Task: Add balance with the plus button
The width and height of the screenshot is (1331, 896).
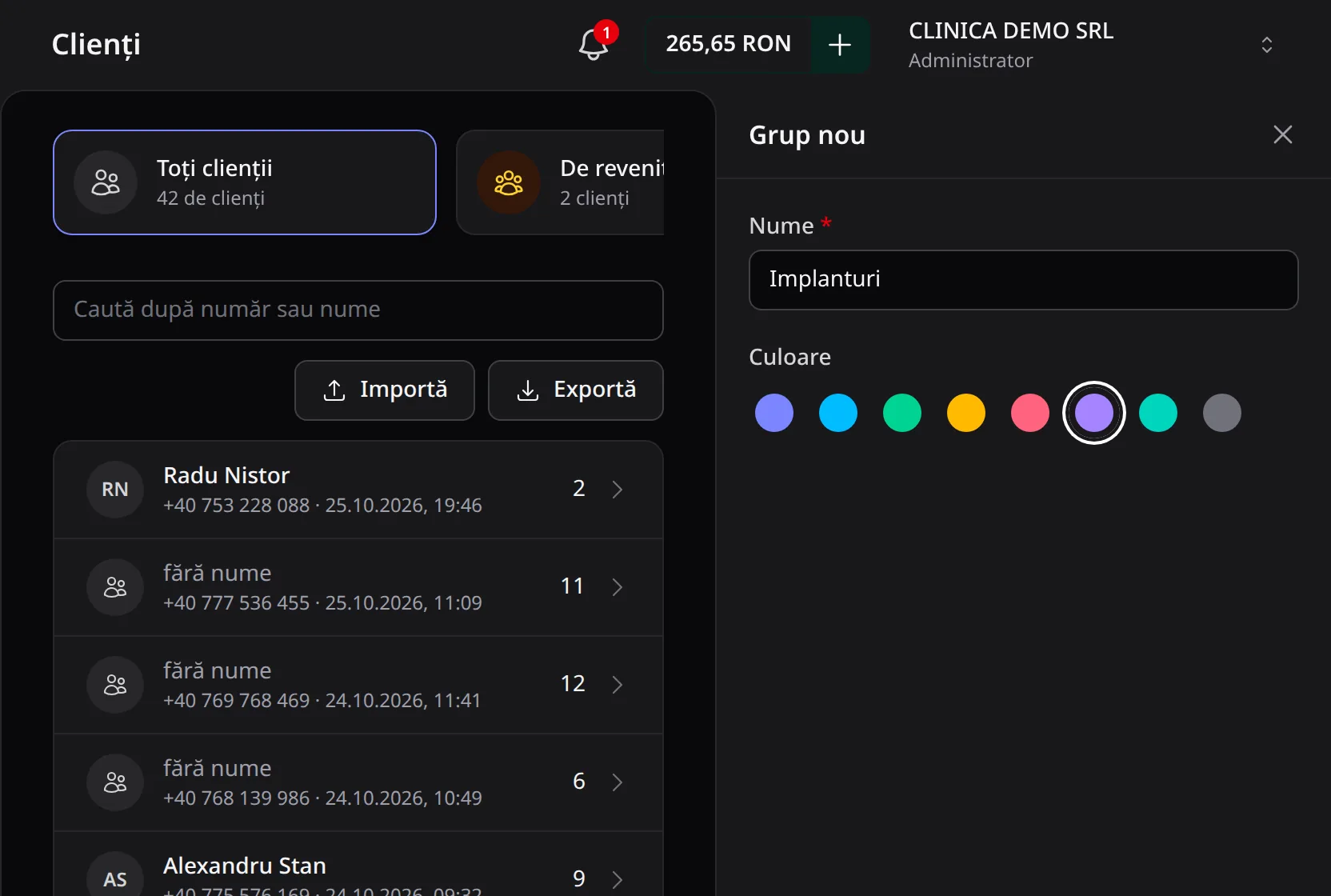Action: [x=840, y=45]
